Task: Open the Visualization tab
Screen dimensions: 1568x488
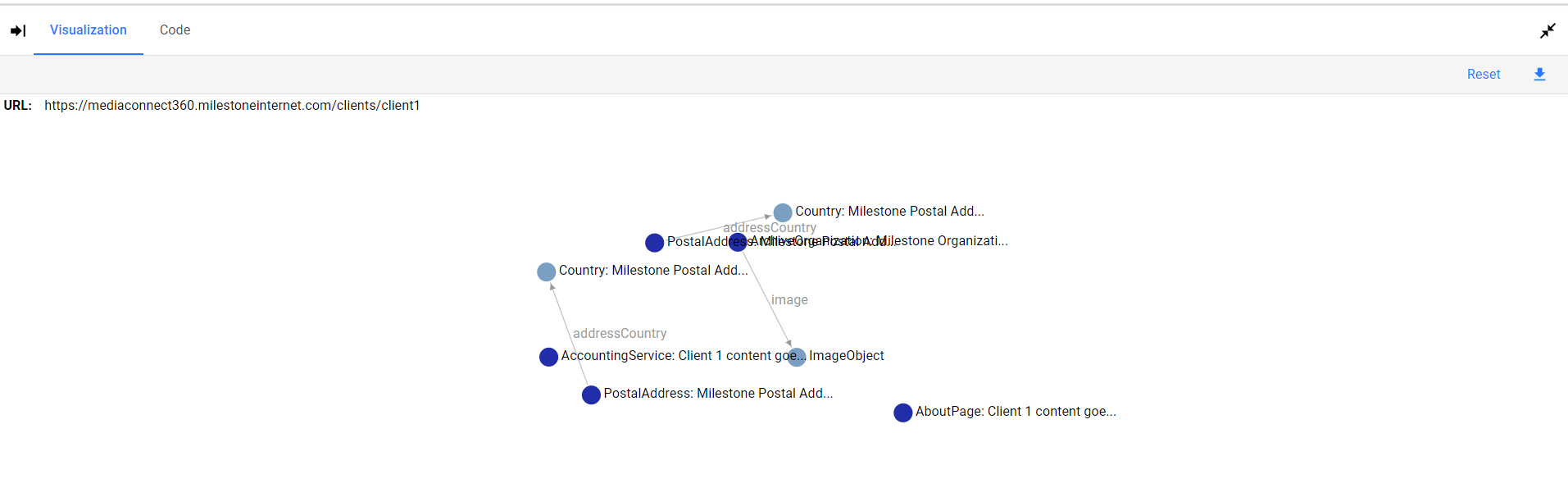Action: 89,30
